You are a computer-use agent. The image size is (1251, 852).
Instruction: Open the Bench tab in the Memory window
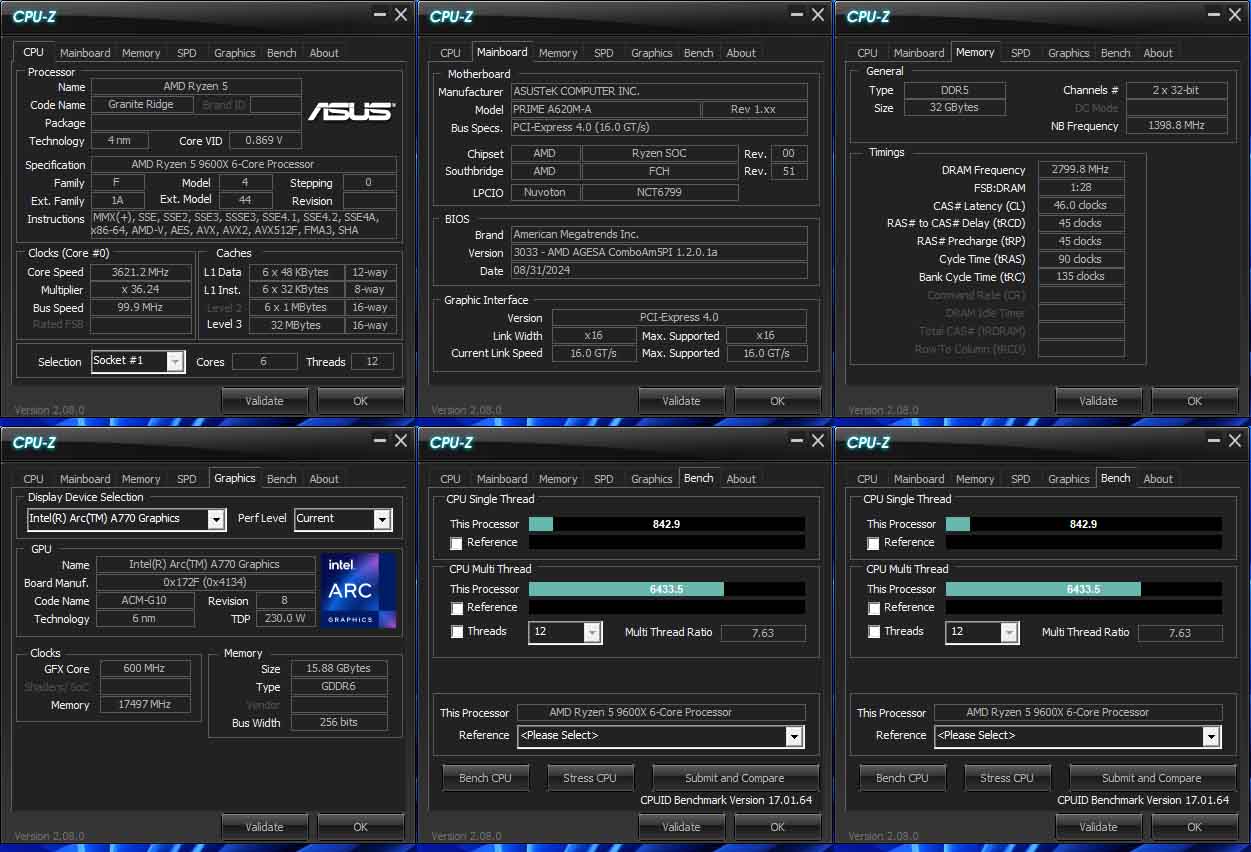[1115, 53]
